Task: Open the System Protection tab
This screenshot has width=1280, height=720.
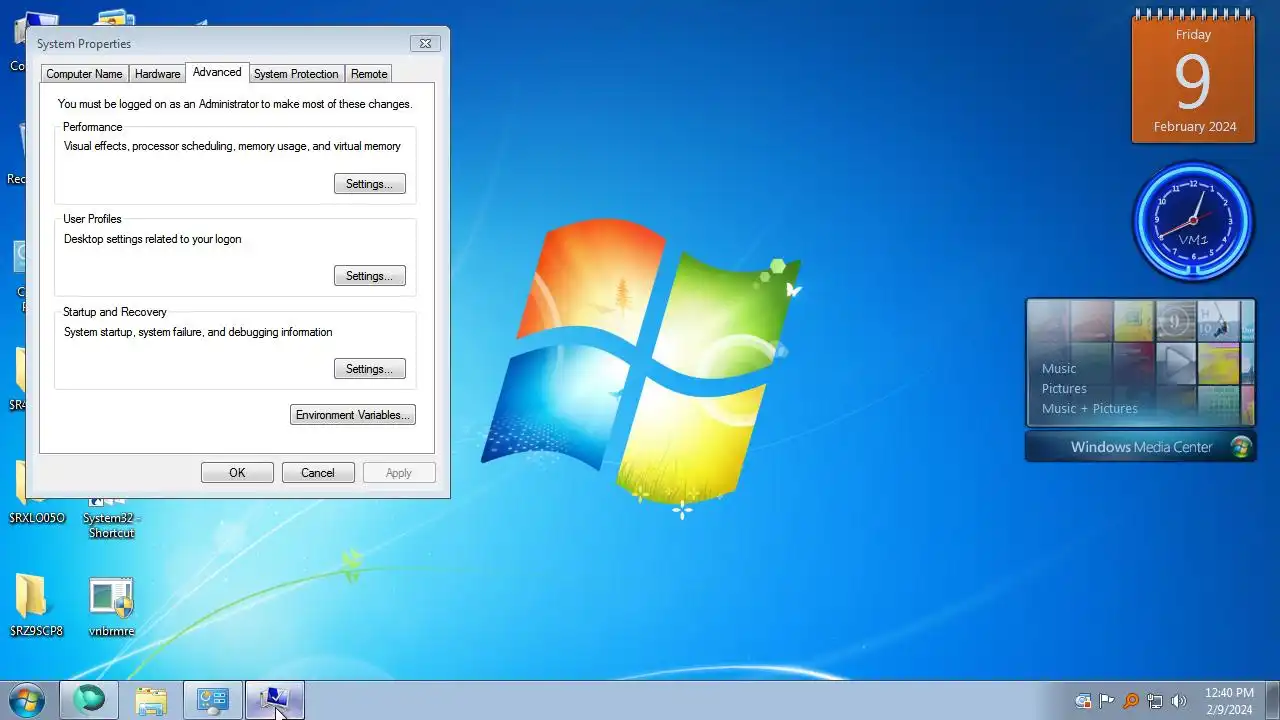Action: click(x=296, y=74)
